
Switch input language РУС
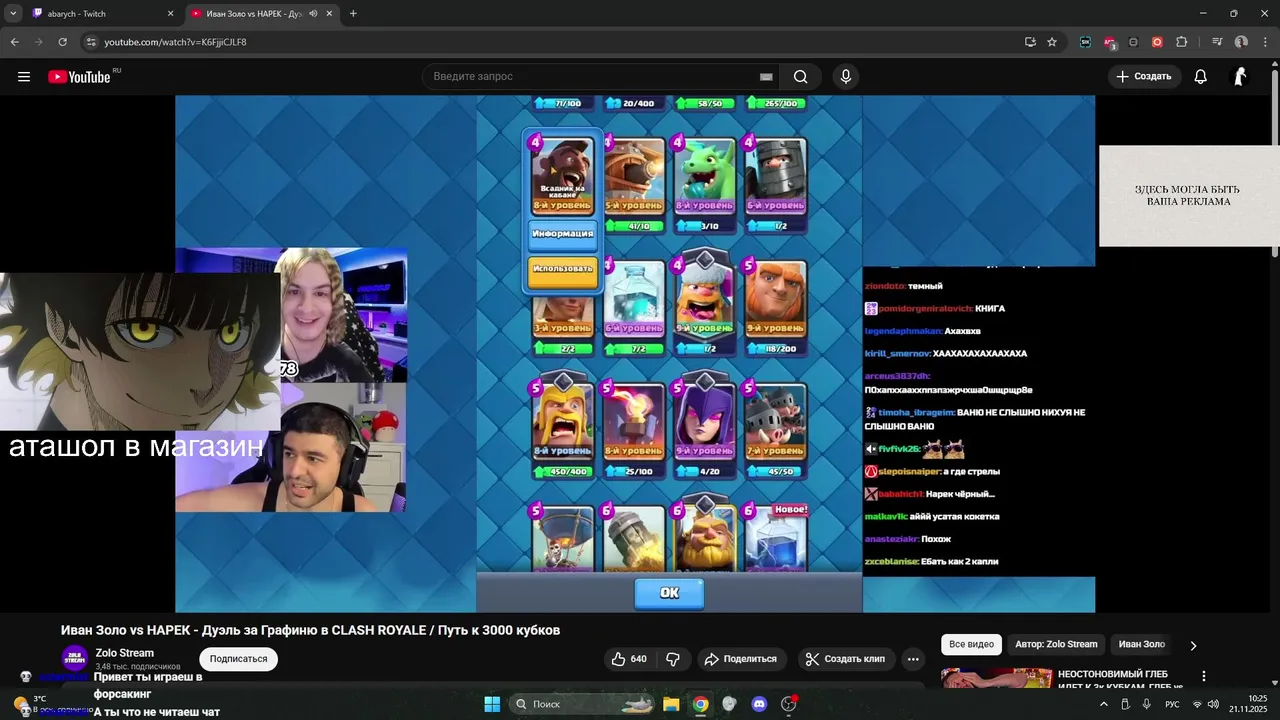click(x=1172, y=704)
